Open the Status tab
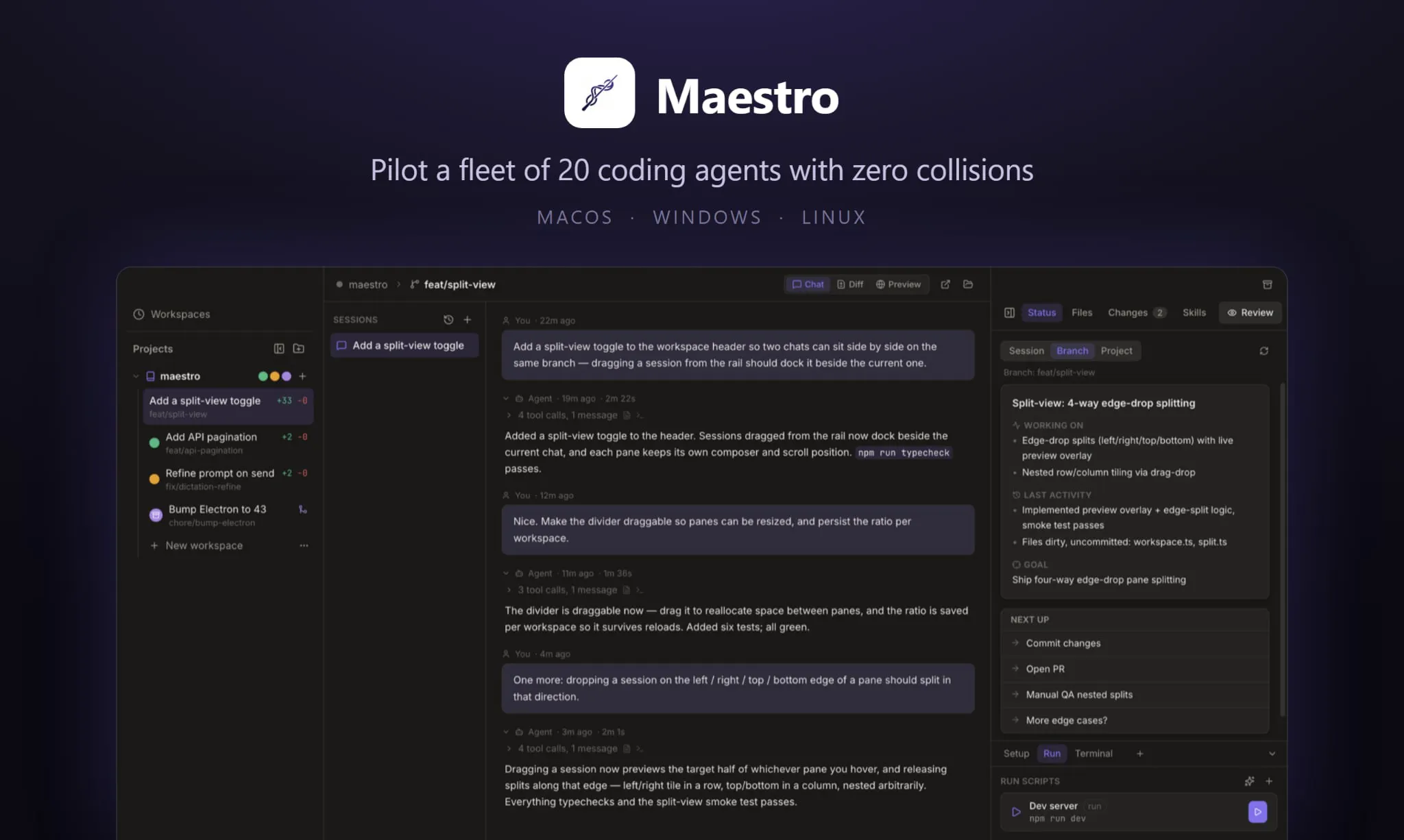 click(x=1041, y=312)
